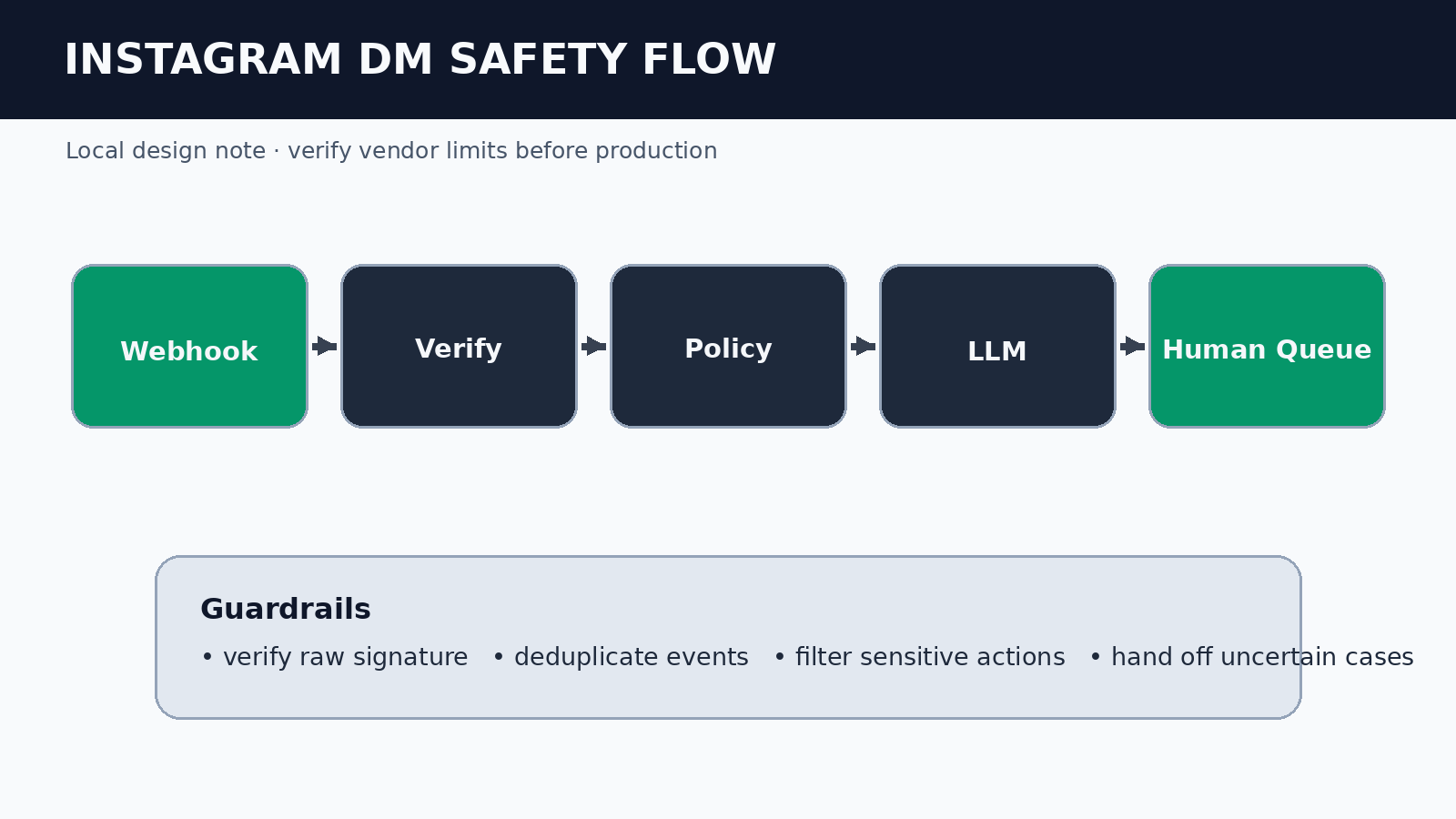Click the "Guardrails" heading
1456x819 pixels.
point(286,609)
